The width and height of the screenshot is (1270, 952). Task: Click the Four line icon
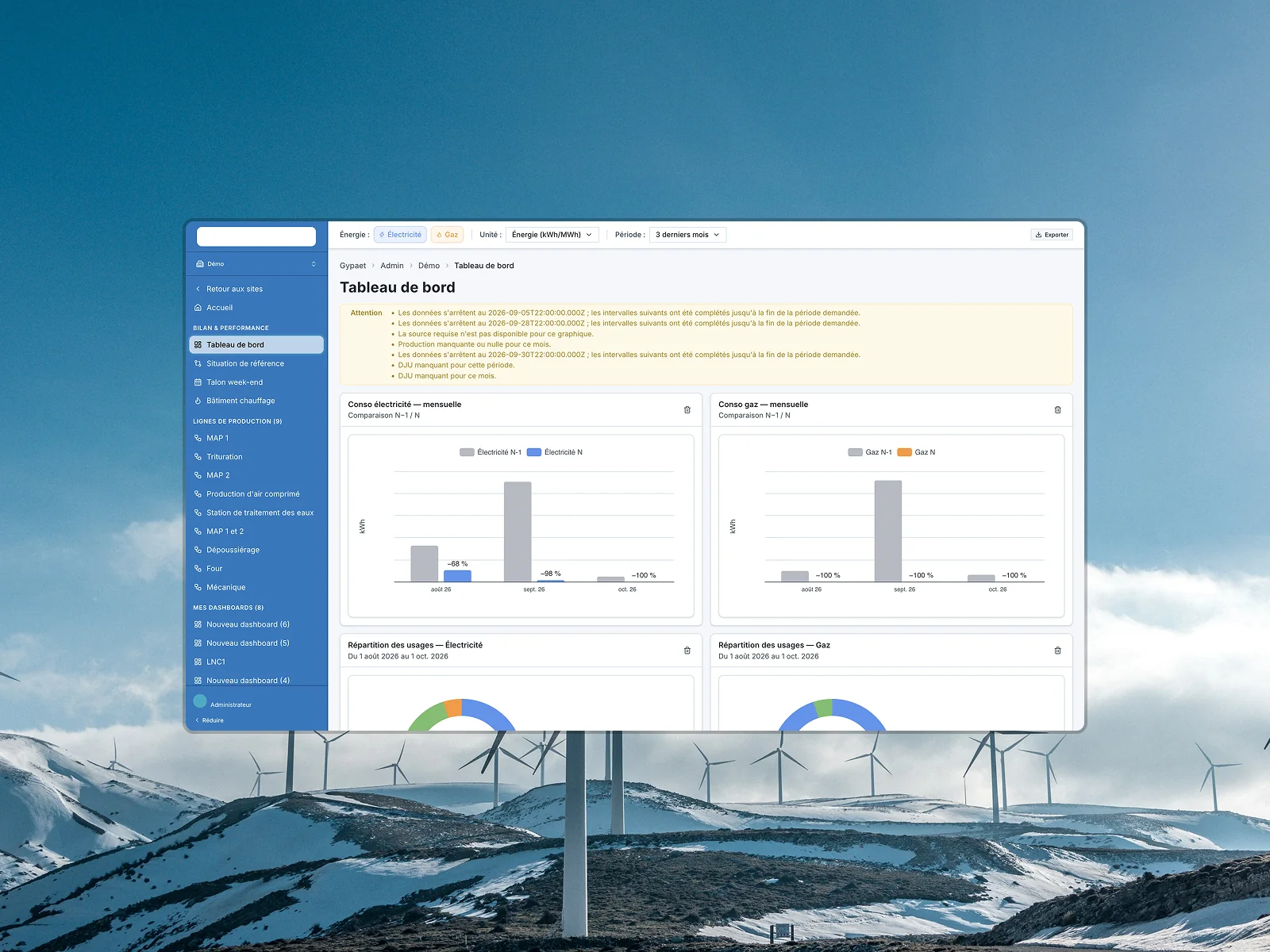tap(198, 569)
